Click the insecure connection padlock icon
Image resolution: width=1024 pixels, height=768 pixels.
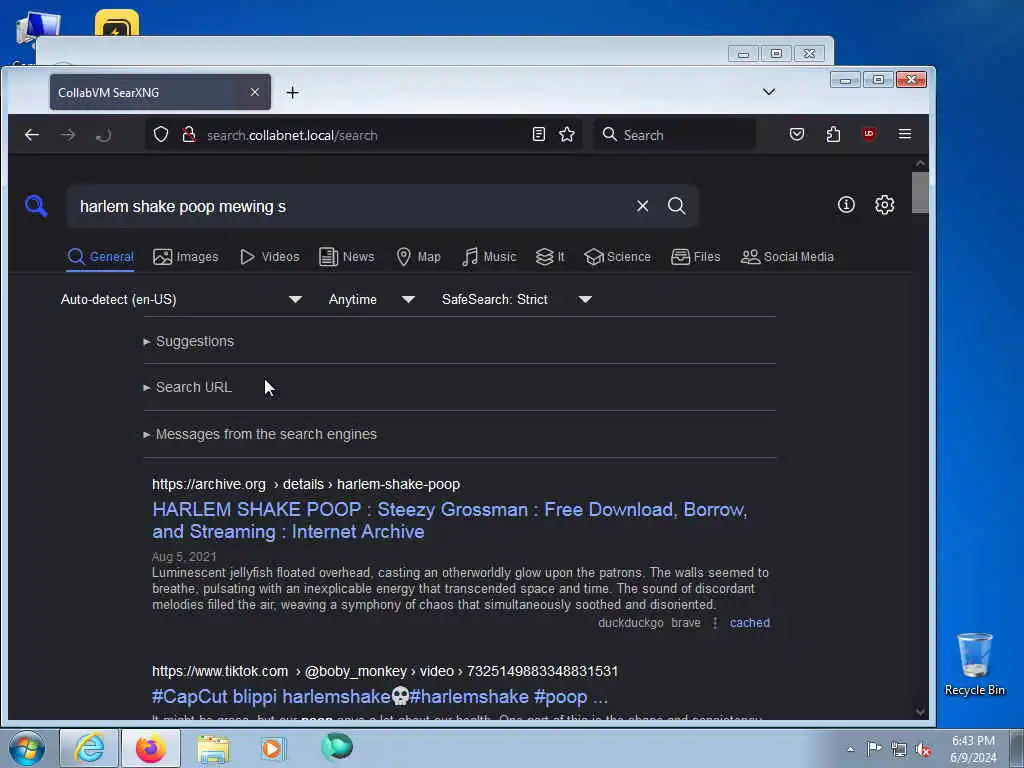pos(189,135)
